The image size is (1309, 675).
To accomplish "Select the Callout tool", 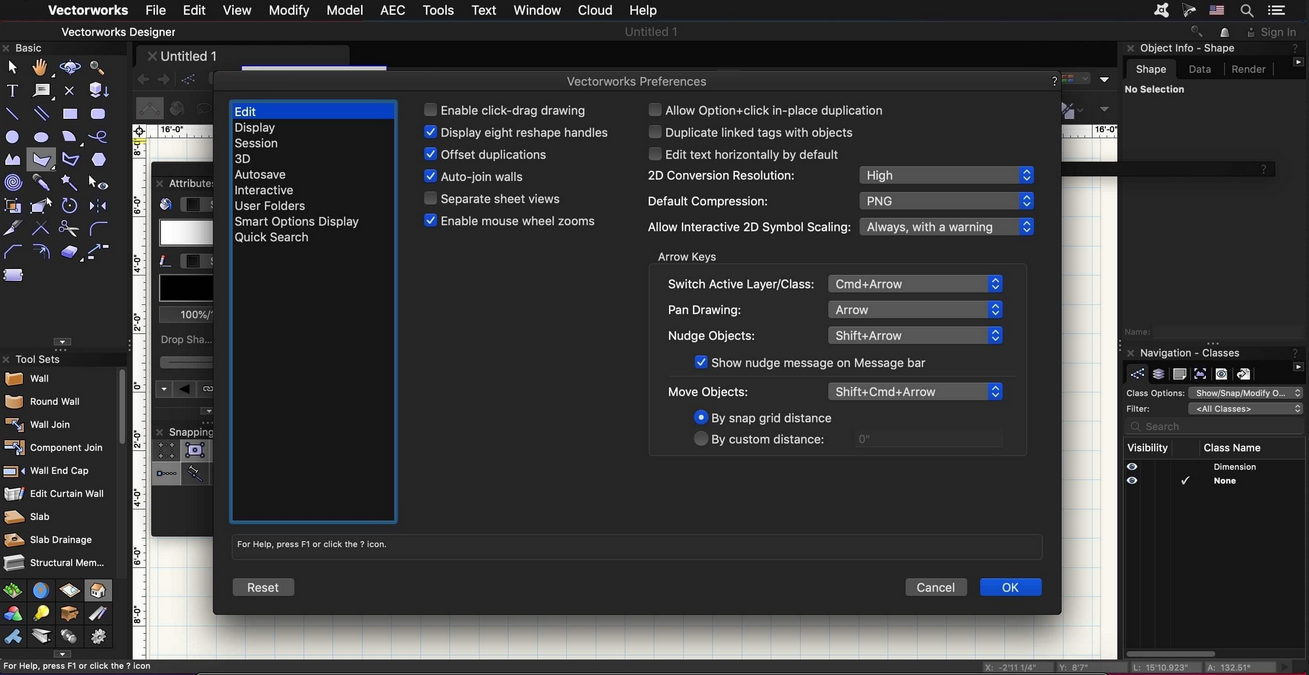I will [41, 91].
